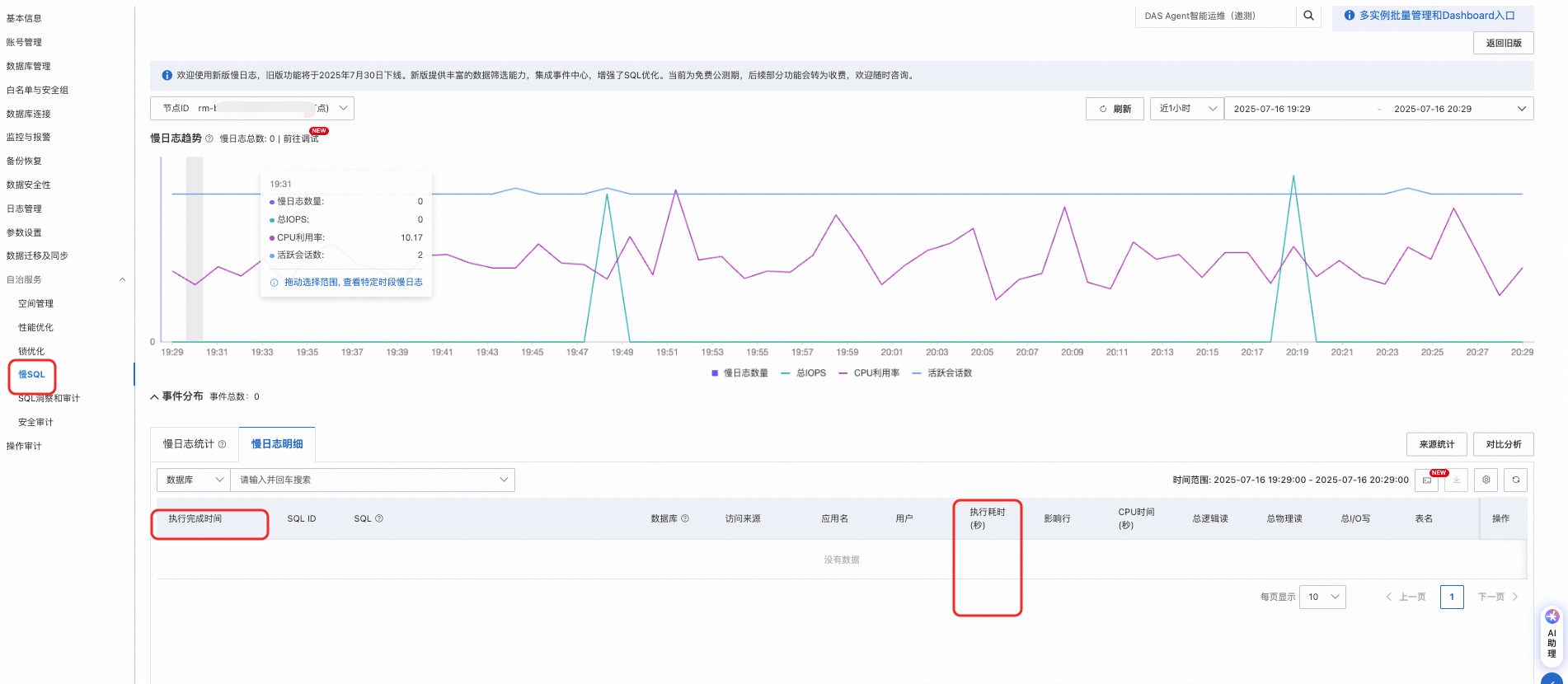This screenshot has height=684, width=1568.
Task: Click the start time 2025-07-16 19:29 field
Action: point(1272,109)
